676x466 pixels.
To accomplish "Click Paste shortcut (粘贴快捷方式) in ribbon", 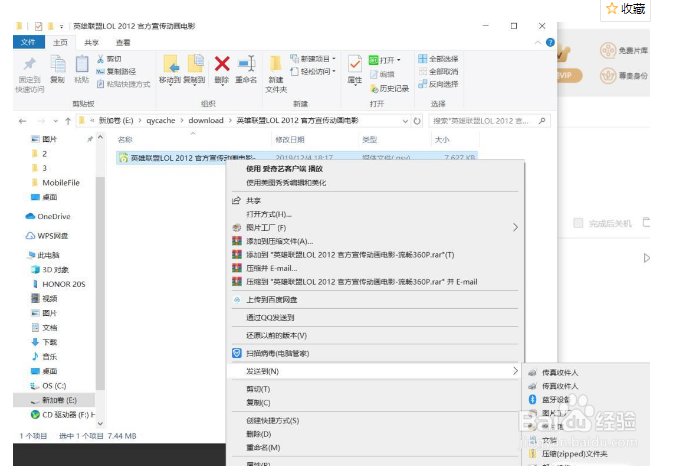I will tap(123, 84).
